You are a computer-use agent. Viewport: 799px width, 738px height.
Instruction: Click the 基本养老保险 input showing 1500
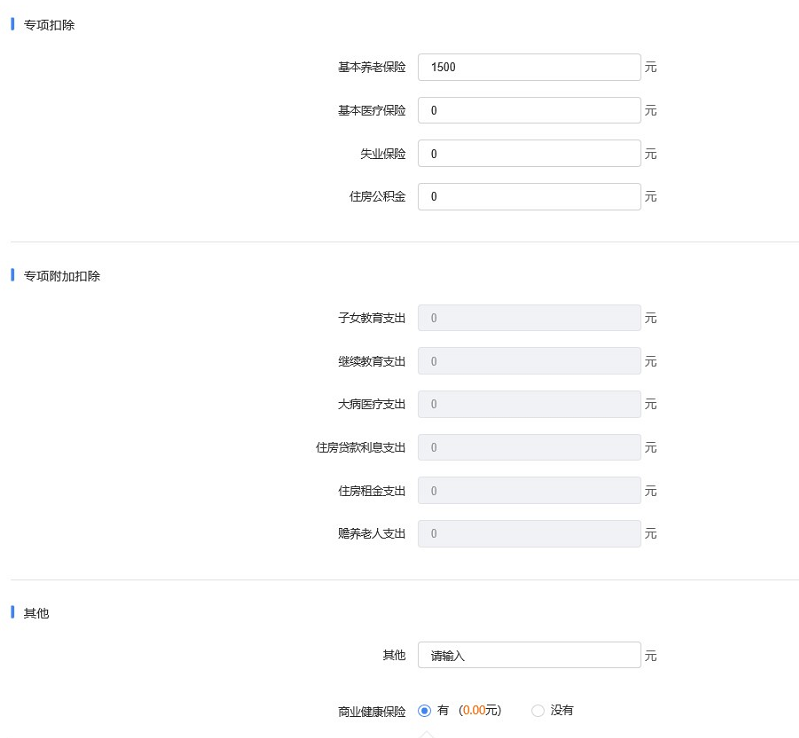click(529, 67)
